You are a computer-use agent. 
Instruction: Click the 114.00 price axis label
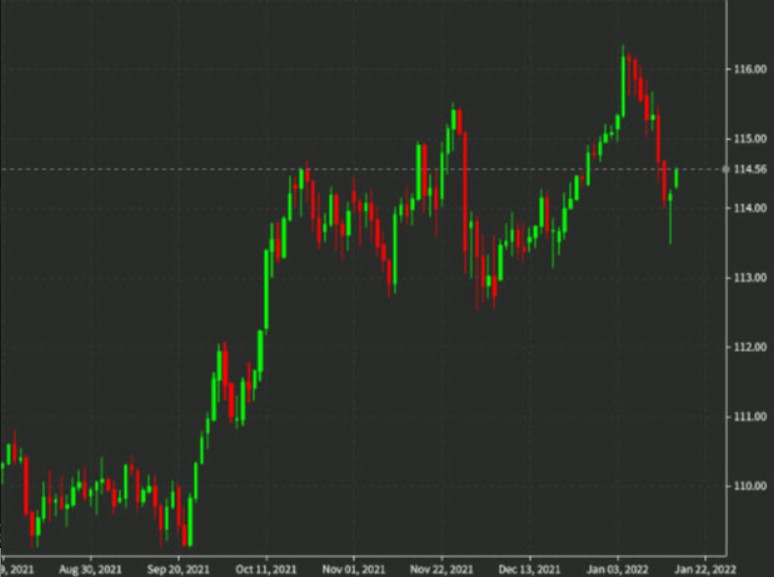pyautogui.click(x=750, y=208)
